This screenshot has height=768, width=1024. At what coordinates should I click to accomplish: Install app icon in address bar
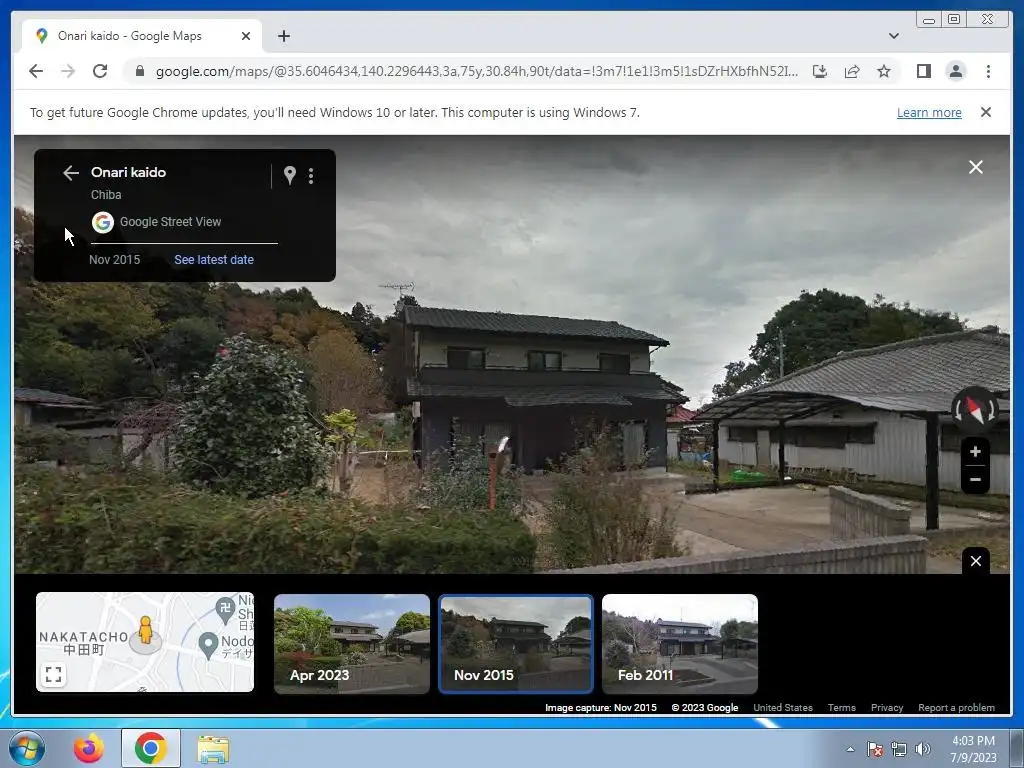tap(820, 71)
